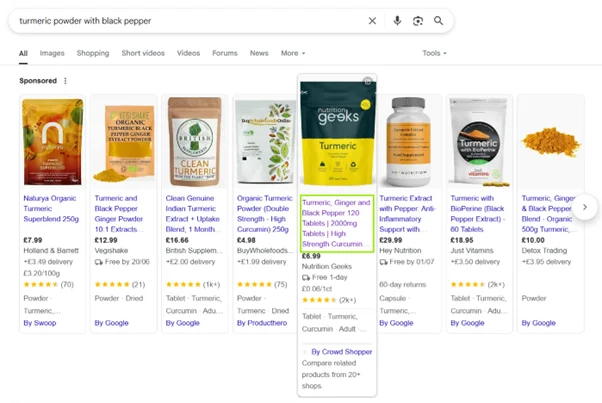Open Turmeric, Ginger & Black Pepper Blend link
Viewport: 602px width, 403px height.
[x=549, y=214]
